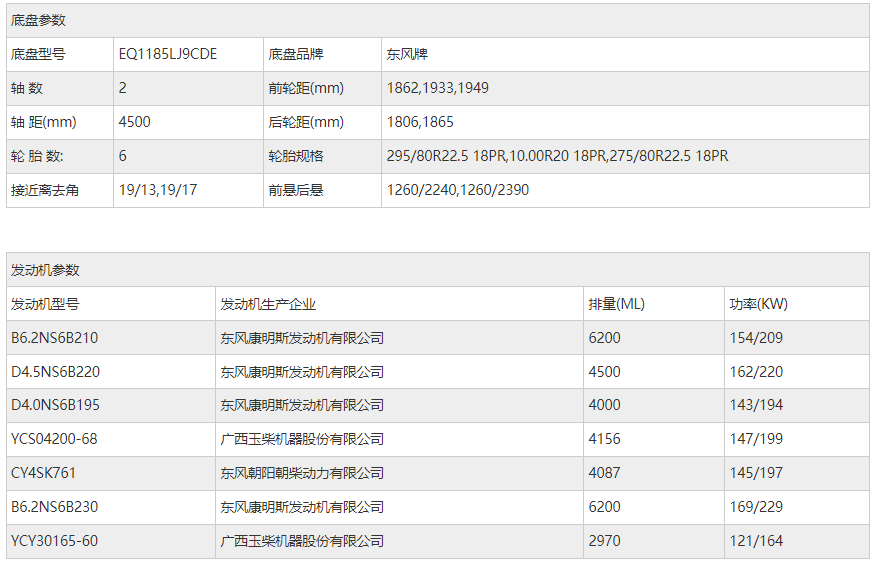Image resolution: width=874 pixels, height=565 pixels.
Task: Select front track value 1862,1933,1949
Action: coord(437,88)
